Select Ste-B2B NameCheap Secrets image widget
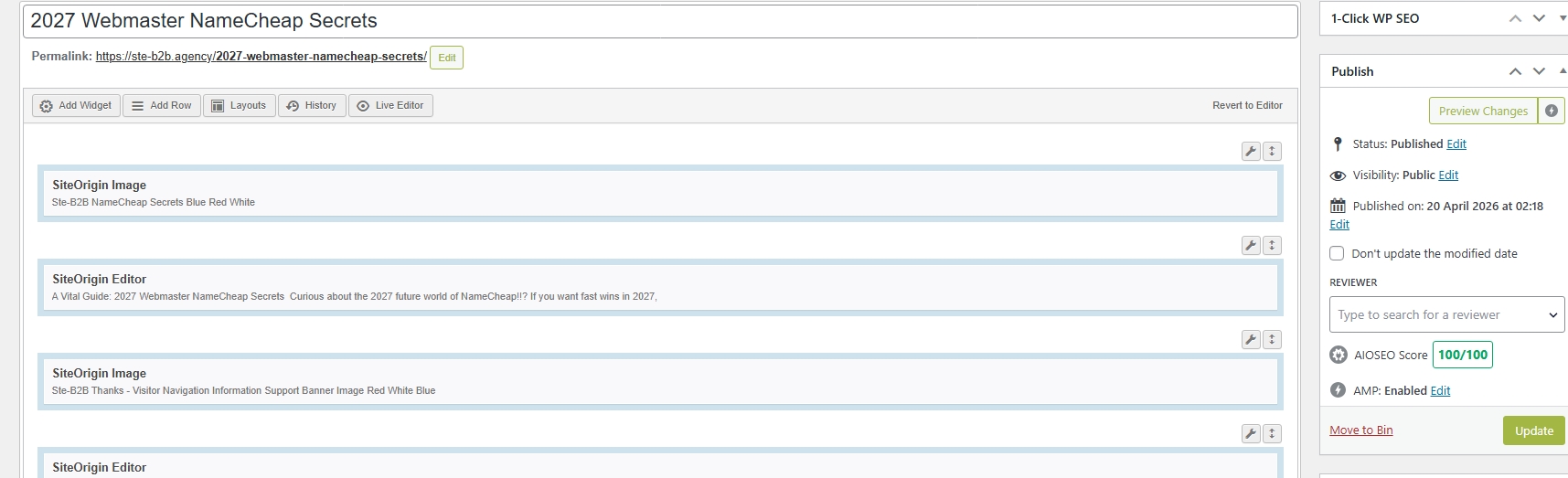The width and height of the screenshot is (1568, 478). pos(660,193)
